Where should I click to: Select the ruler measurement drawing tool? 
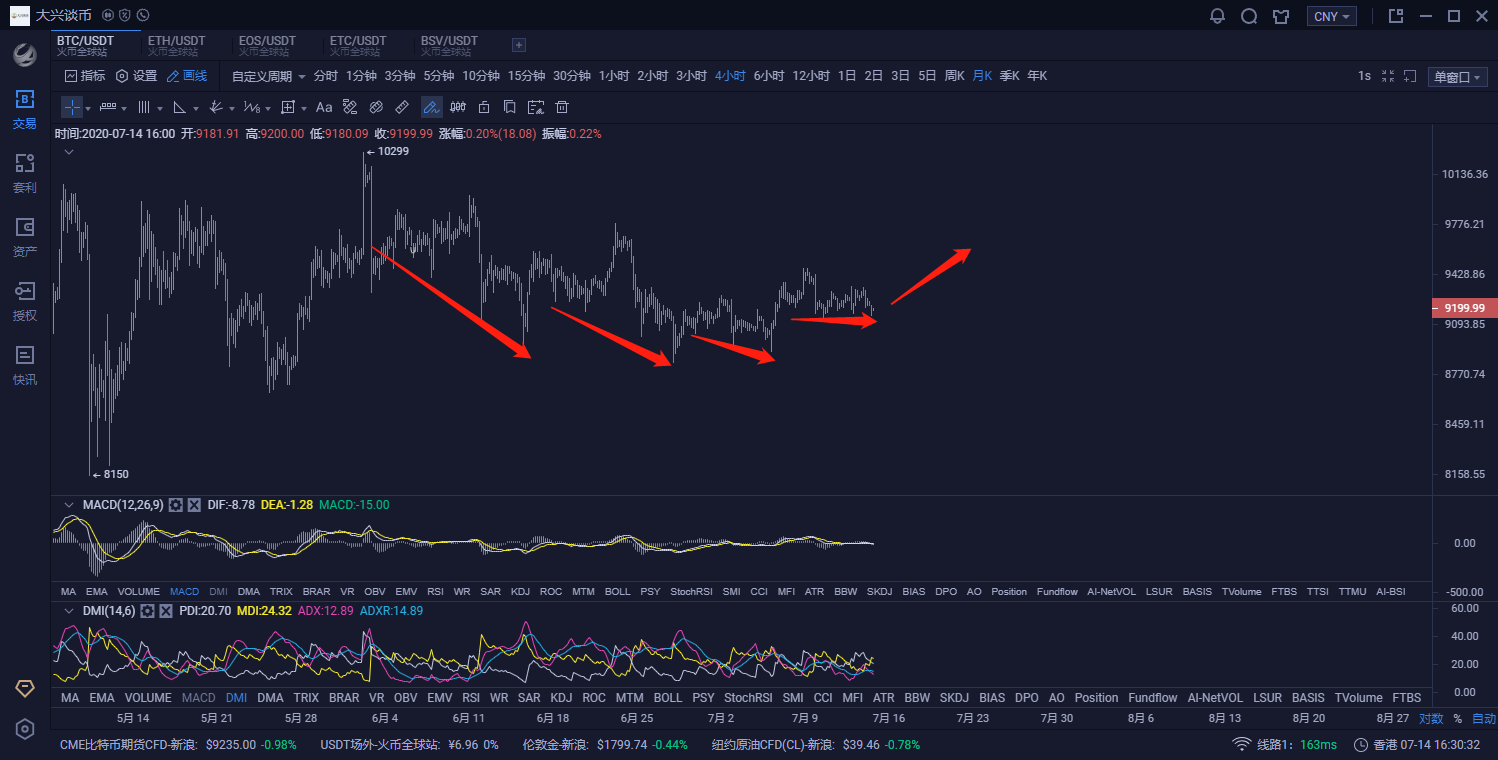(402, 107)
